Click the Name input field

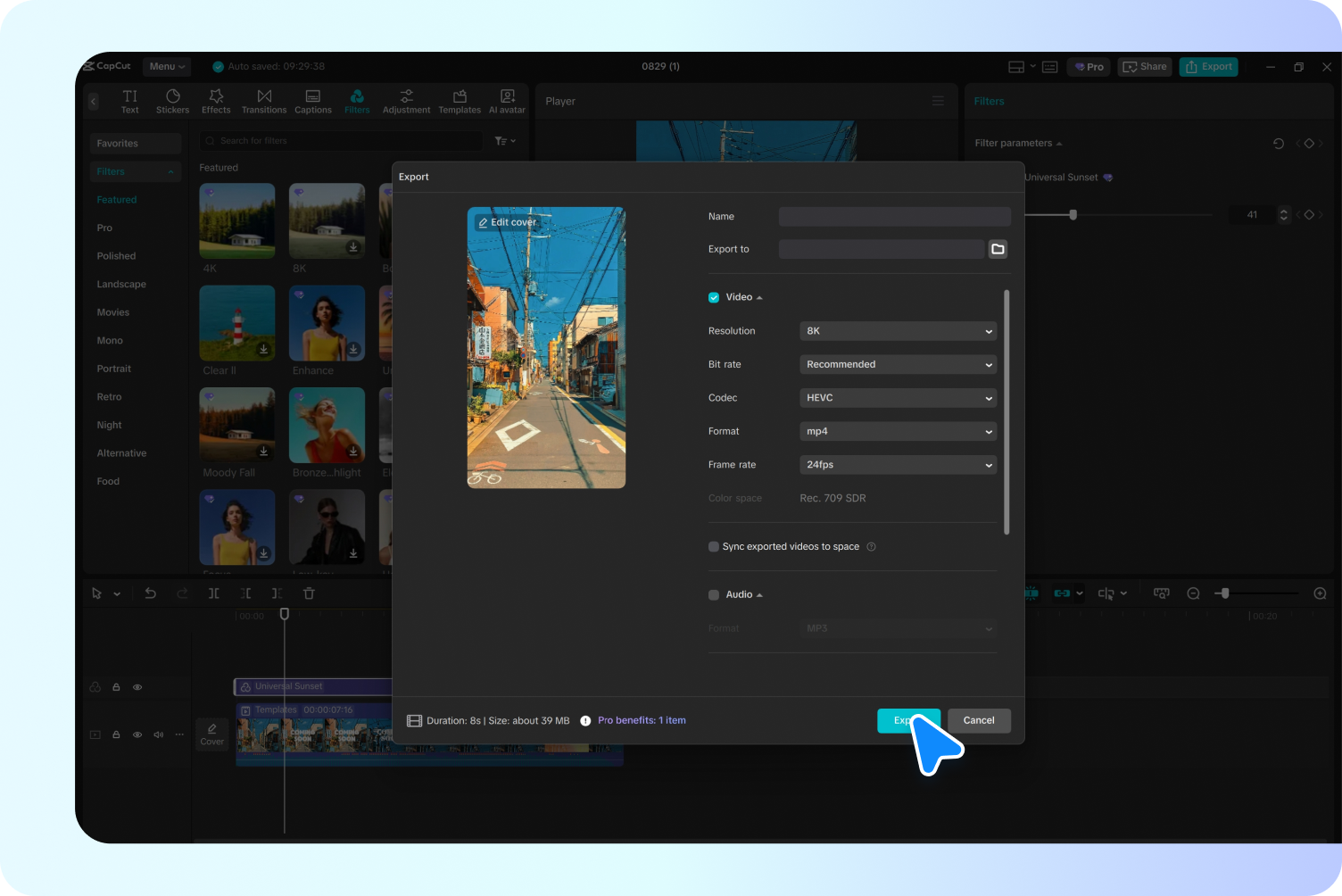click(x=894, y=217)
